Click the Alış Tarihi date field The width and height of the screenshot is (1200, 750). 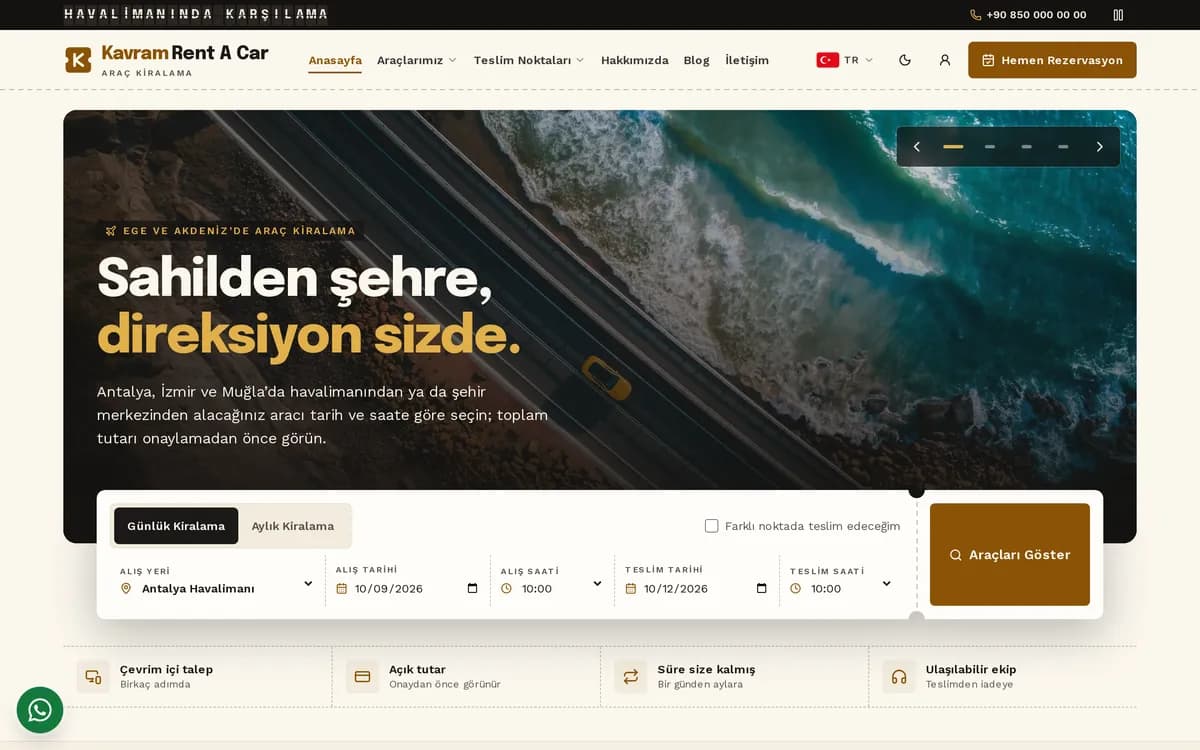click(x=408, y=588)
